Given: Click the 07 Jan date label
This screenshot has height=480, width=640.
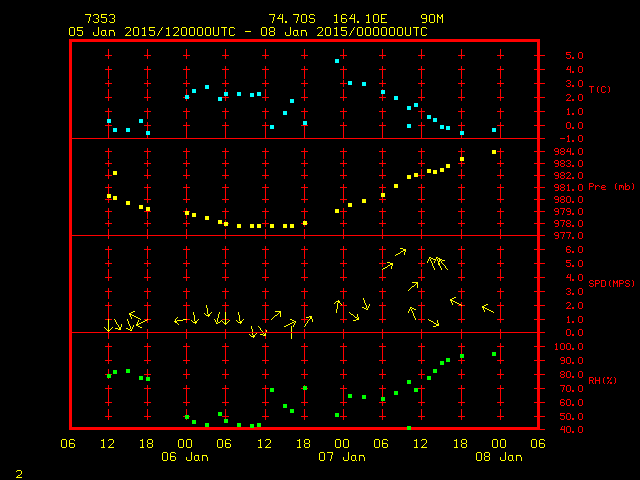Looking at the screenshot, I should coord(342,457).
